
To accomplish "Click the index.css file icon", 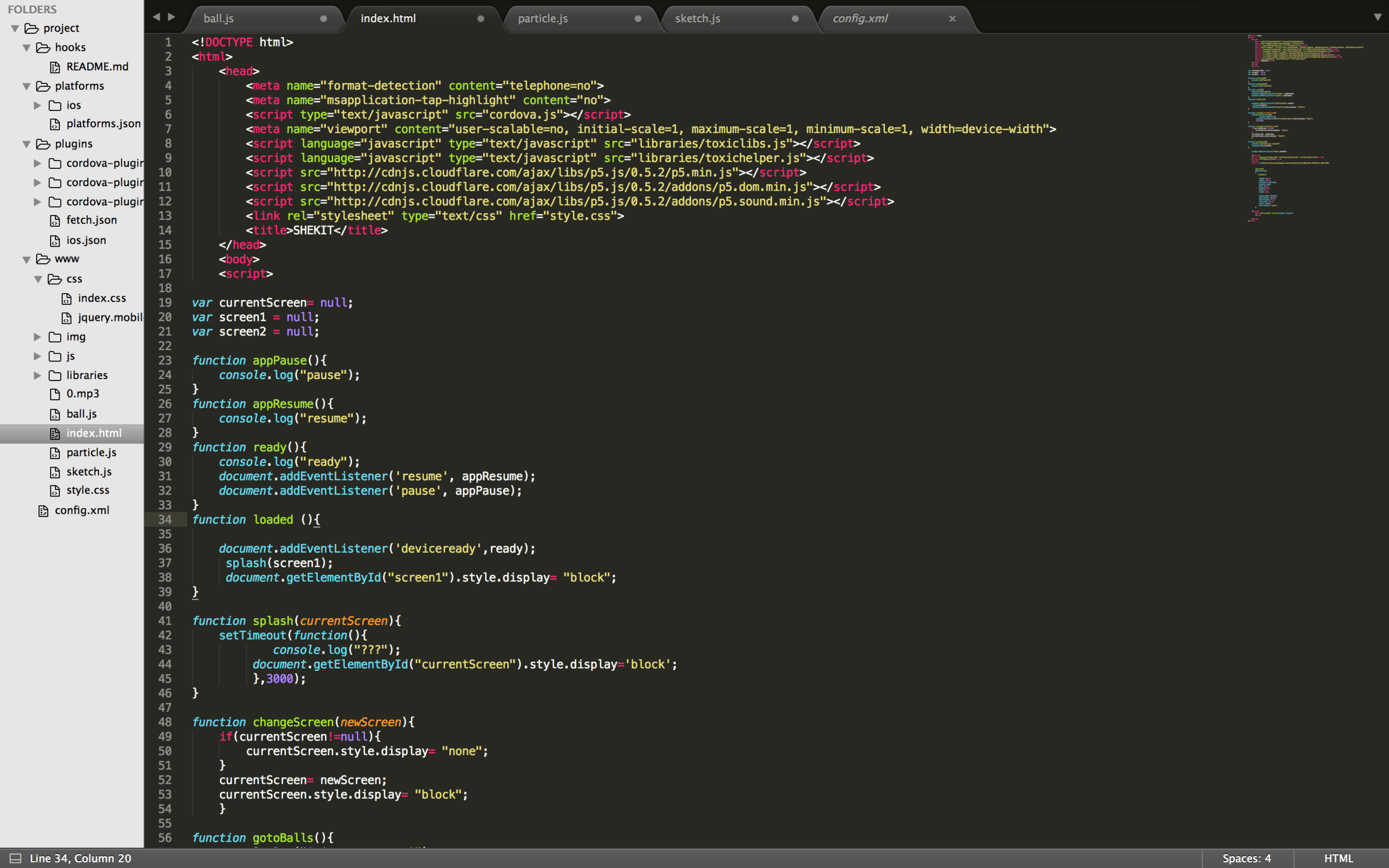I will click(x=67, y=299).
